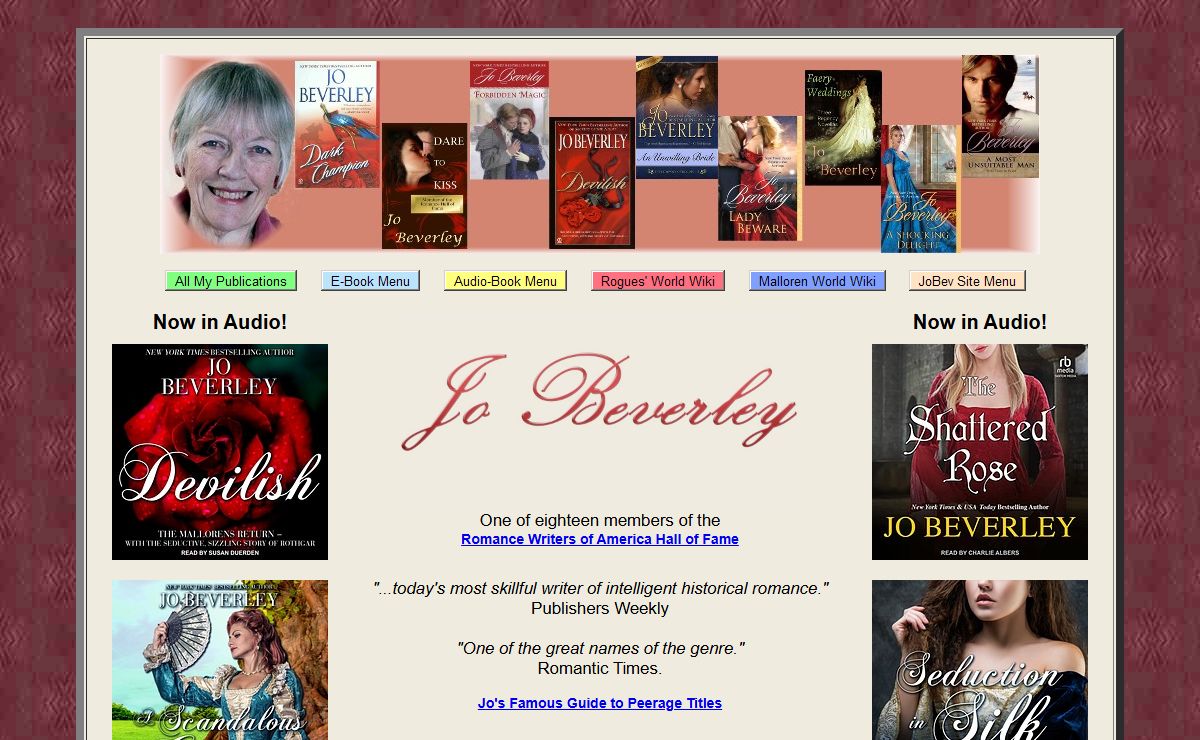Open the Dare to Kiss cover
The width and height of the screenshot is (1200, 740).
tap(424, 186)
